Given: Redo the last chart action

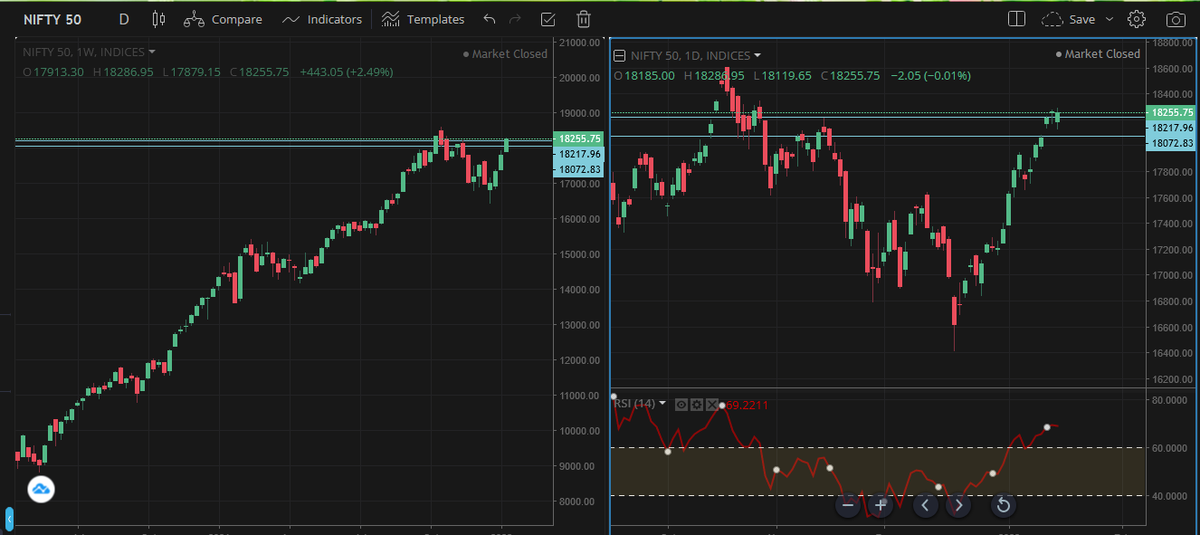Looking at the screenshot, I should [x=516, y=19].
